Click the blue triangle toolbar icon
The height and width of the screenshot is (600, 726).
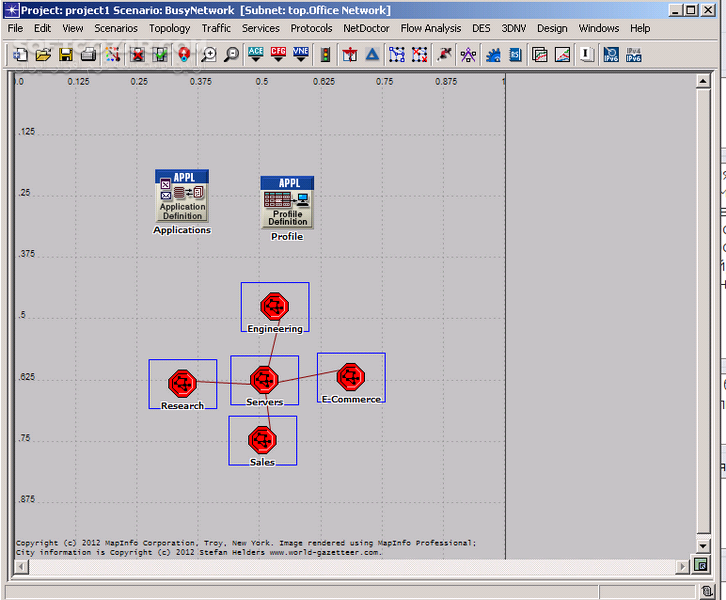372,55
